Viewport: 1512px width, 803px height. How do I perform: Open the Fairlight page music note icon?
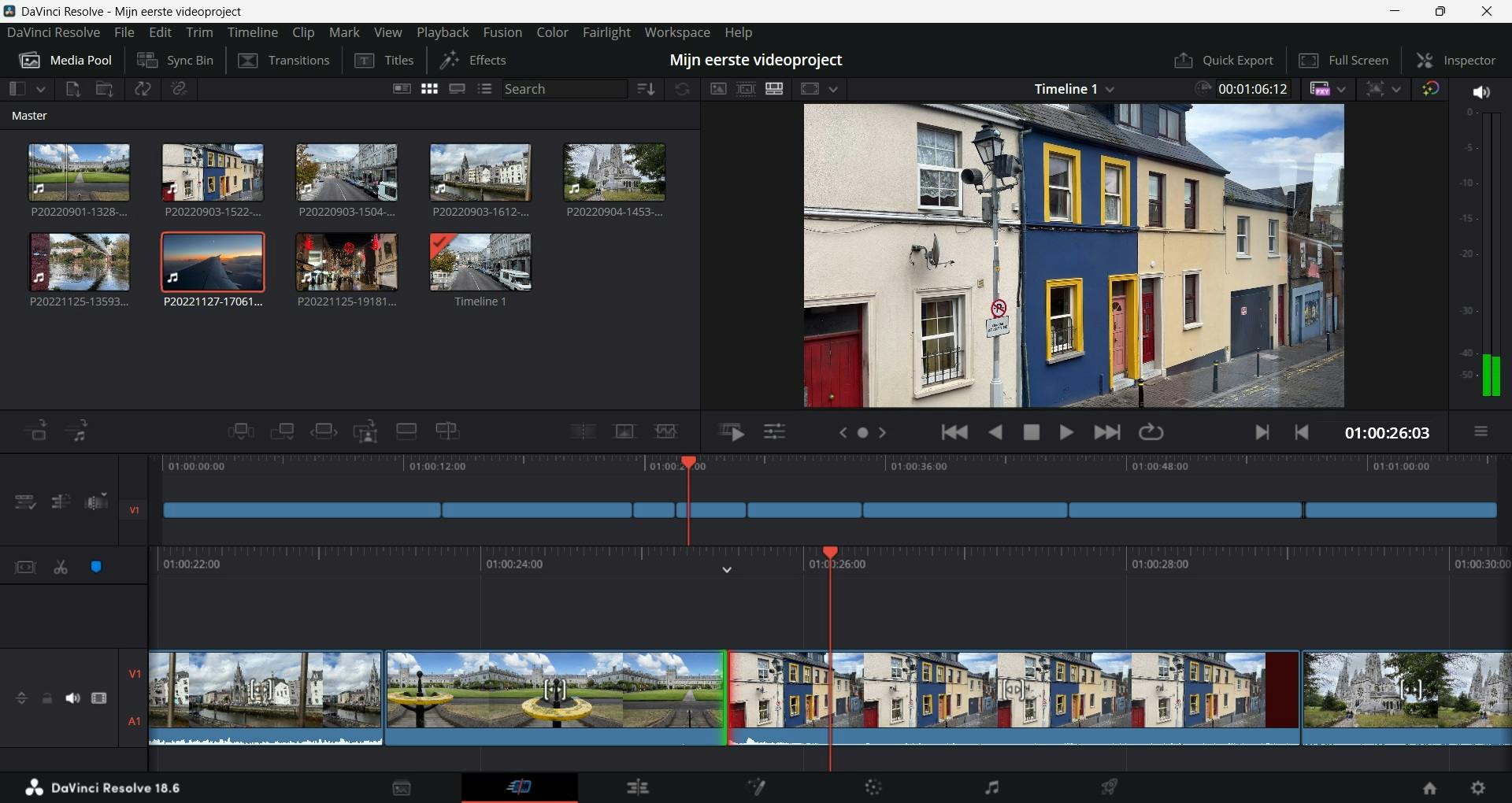click(991, 787)
